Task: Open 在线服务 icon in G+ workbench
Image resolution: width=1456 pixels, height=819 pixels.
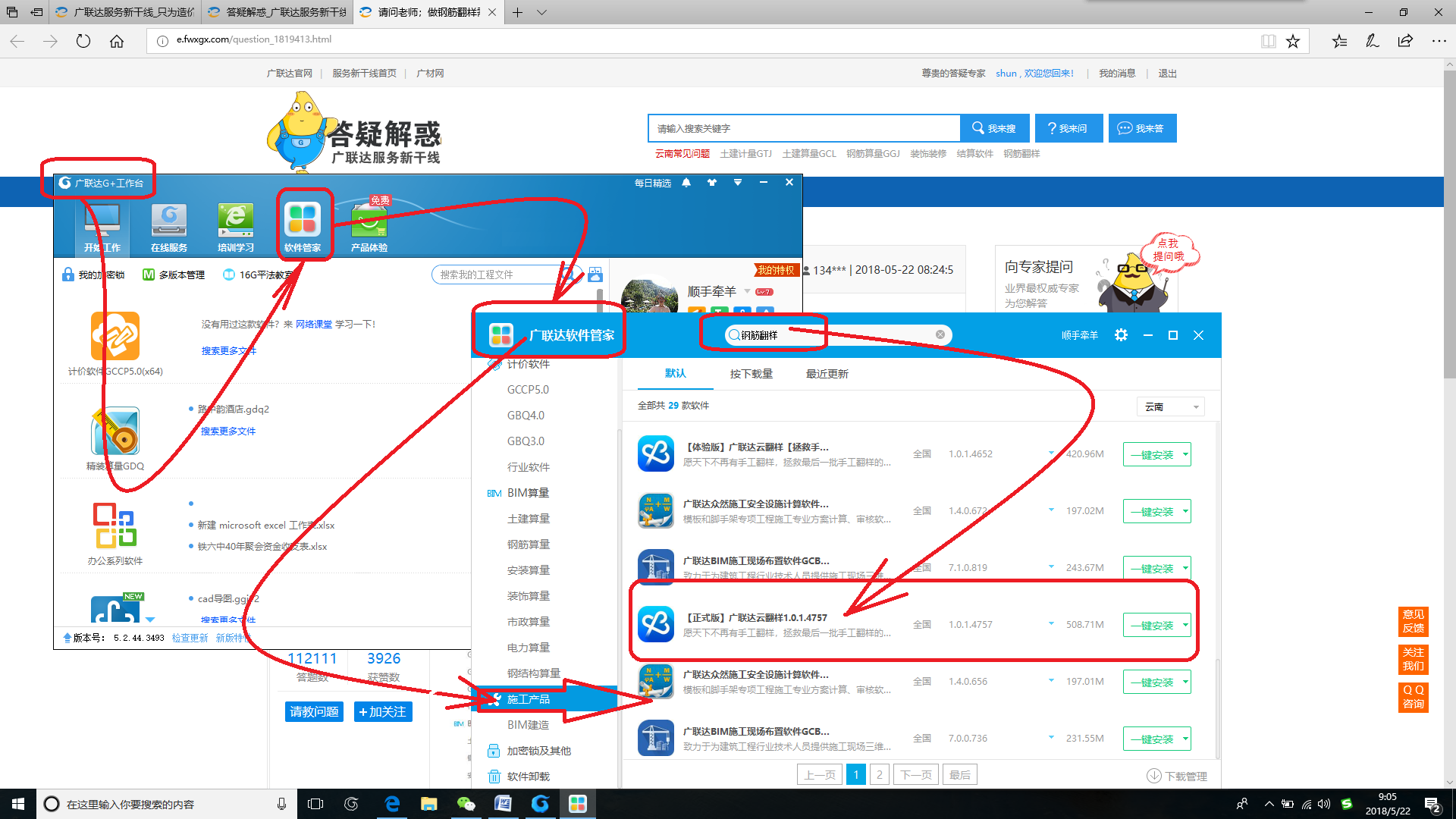Action: tap(168, 227)
